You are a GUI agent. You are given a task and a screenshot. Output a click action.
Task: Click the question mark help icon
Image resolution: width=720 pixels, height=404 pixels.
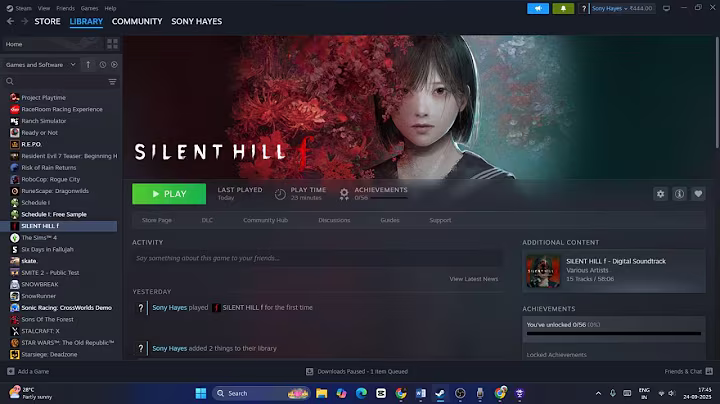click(583, 8)
